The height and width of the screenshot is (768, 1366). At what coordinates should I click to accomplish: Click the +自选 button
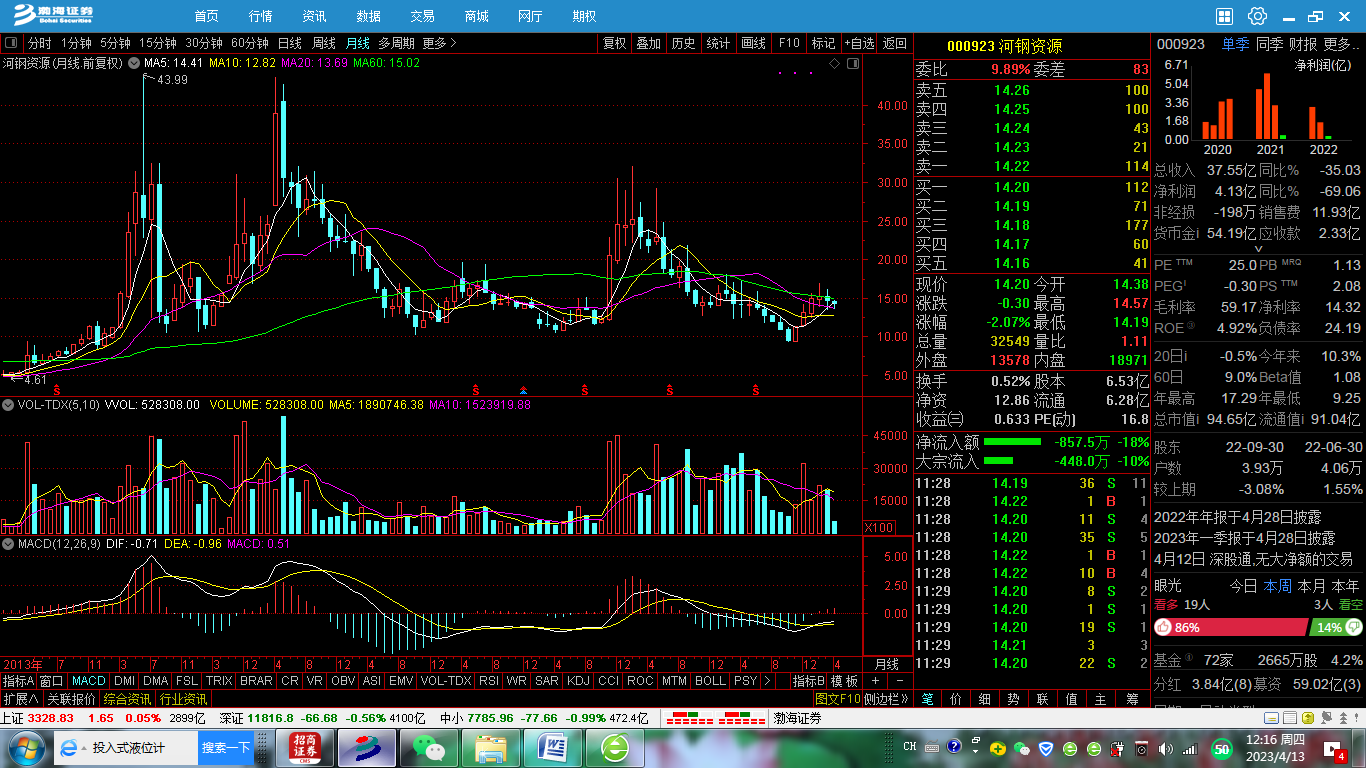click(859, 43)
